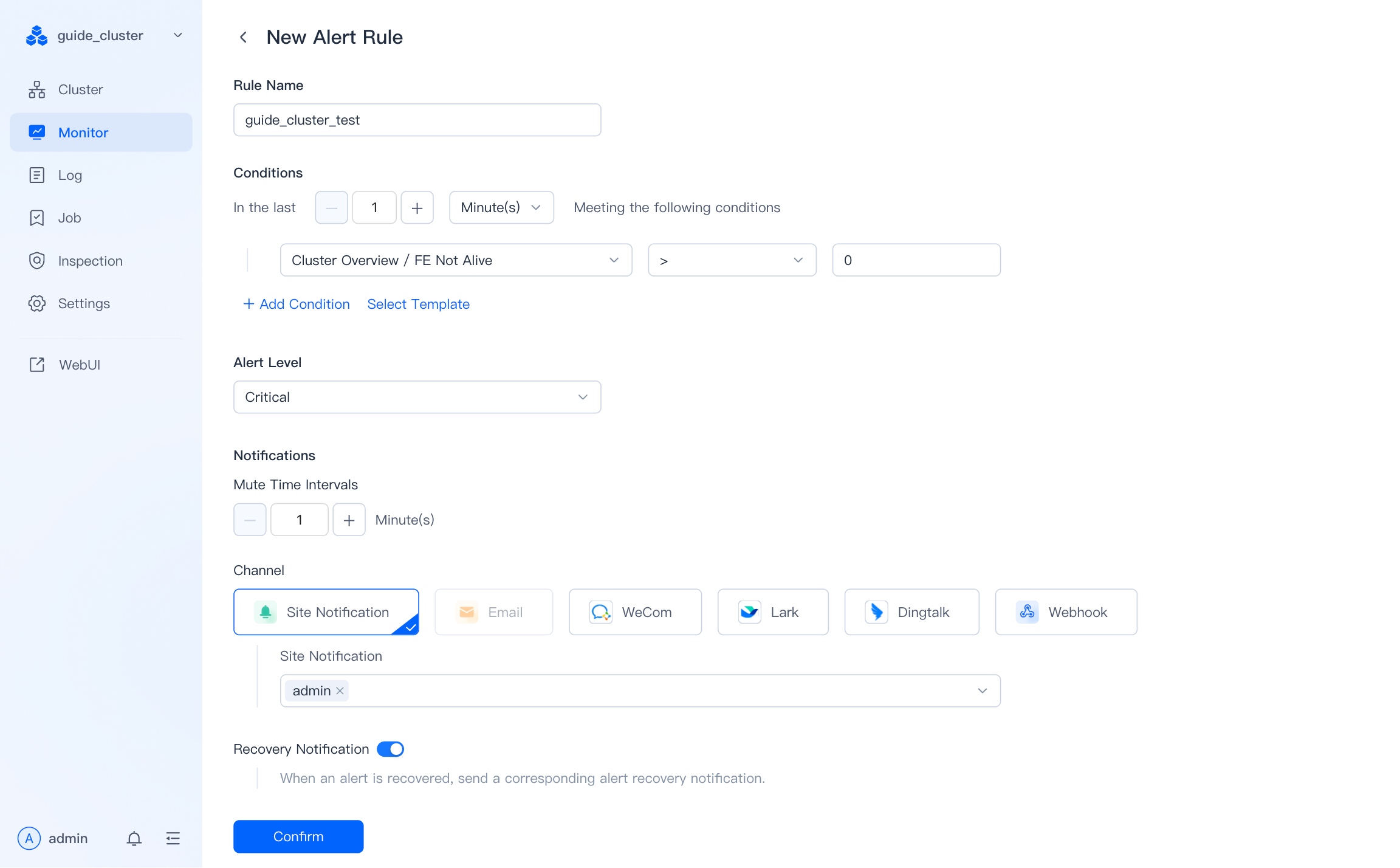Click the Confirm button

click(298, 836)
